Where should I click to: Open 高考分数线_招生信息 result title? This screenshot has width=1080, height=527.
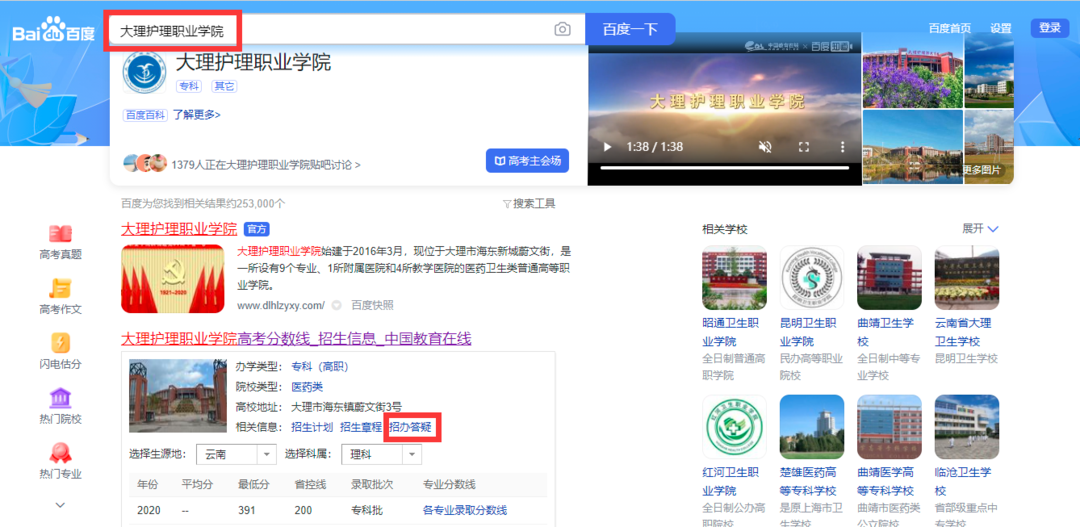296,338
